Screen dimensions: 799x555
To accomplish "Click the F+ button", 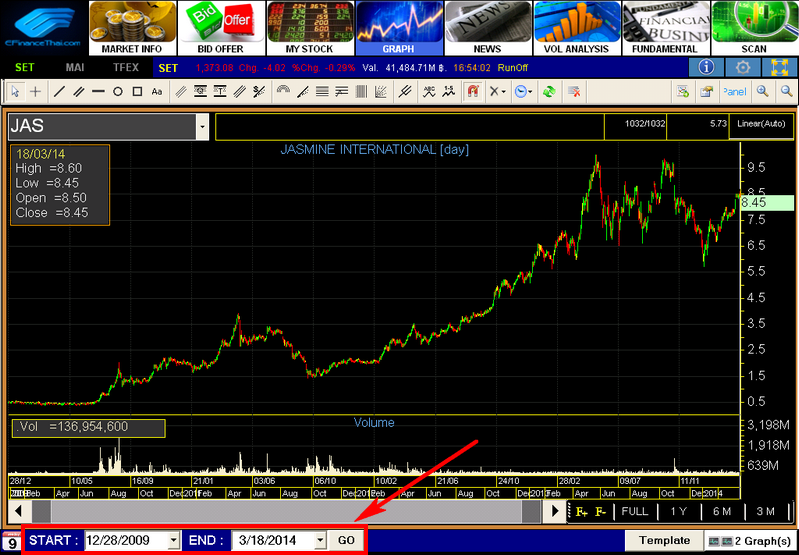I will 581,512.
